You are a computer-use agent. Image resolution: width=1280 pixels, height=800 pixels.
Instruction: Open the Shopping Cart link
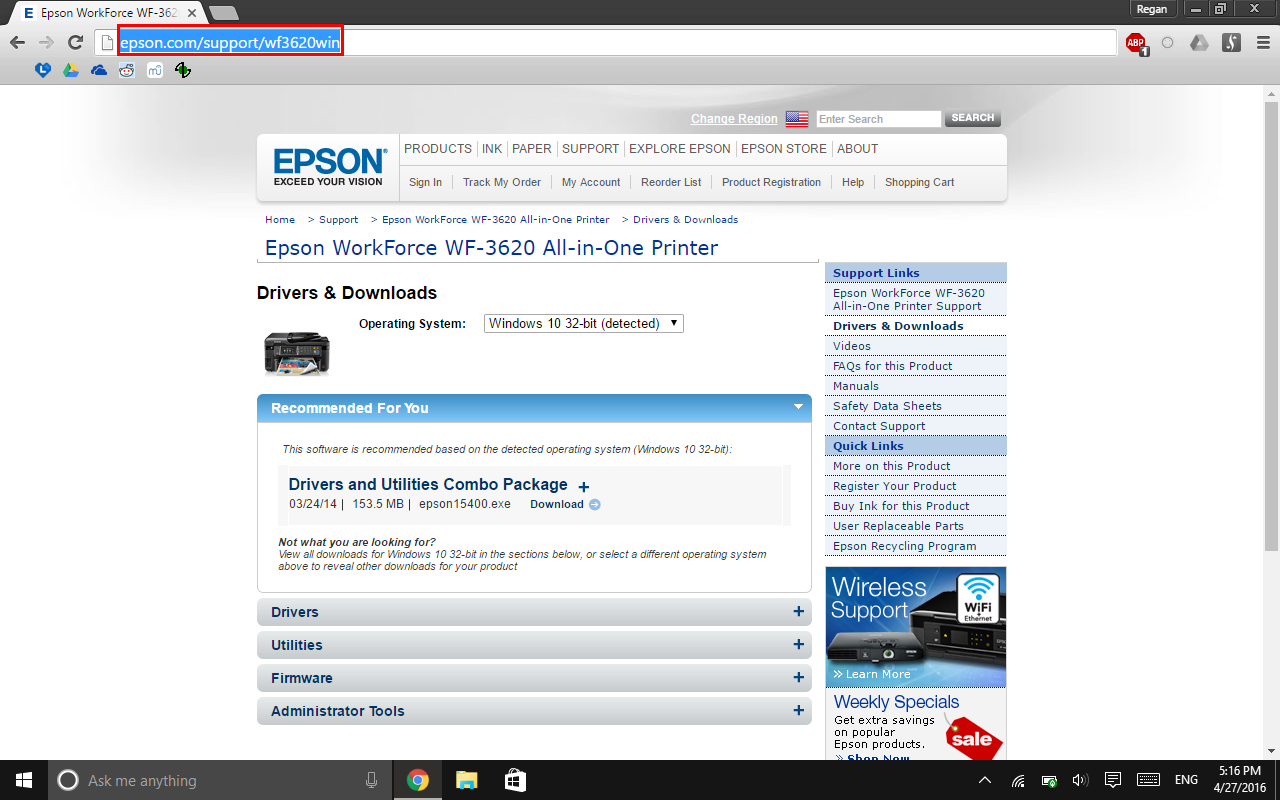(x=919, y=182)
